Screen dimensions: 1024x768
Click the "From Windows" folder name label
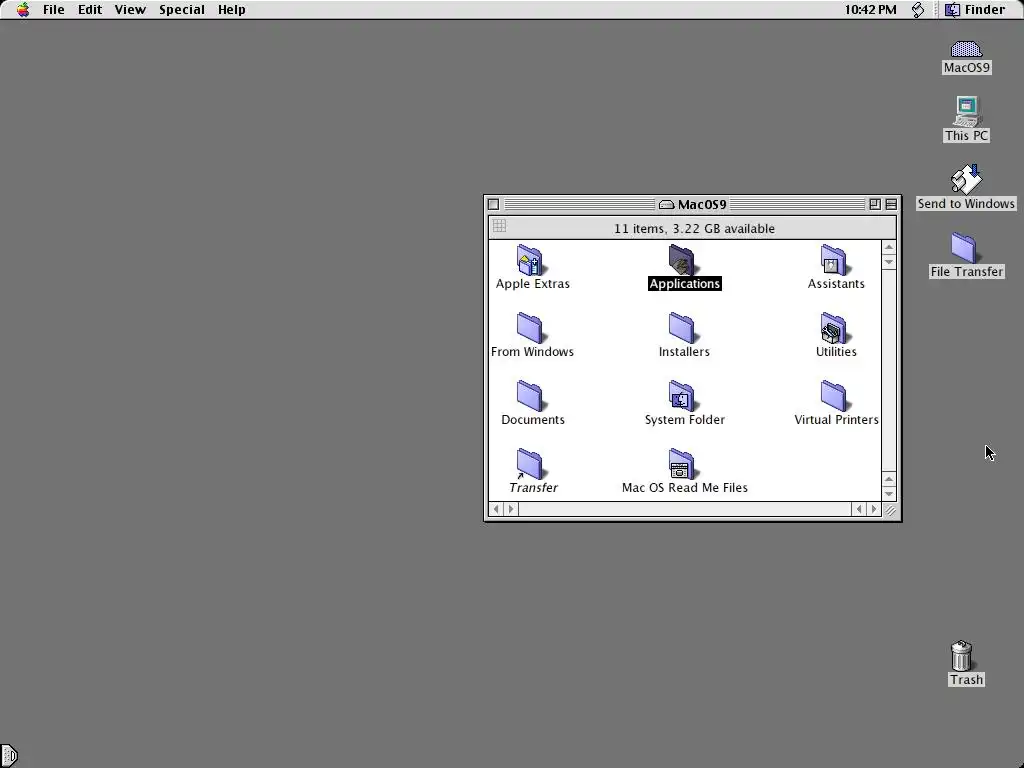pos(532,351)
